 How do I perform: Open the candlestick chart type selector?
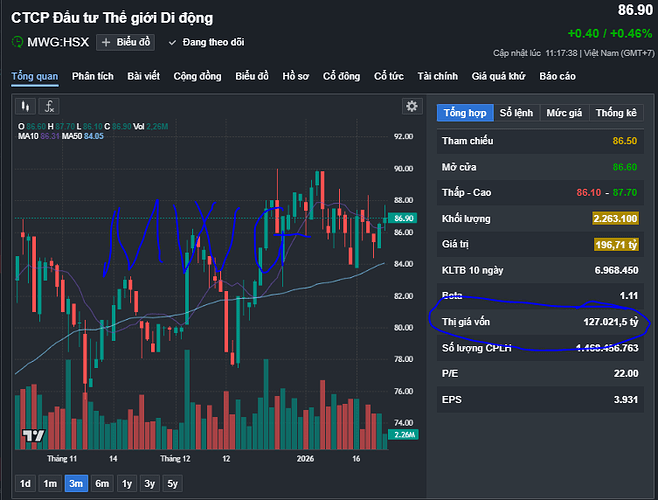coord(25,105)
